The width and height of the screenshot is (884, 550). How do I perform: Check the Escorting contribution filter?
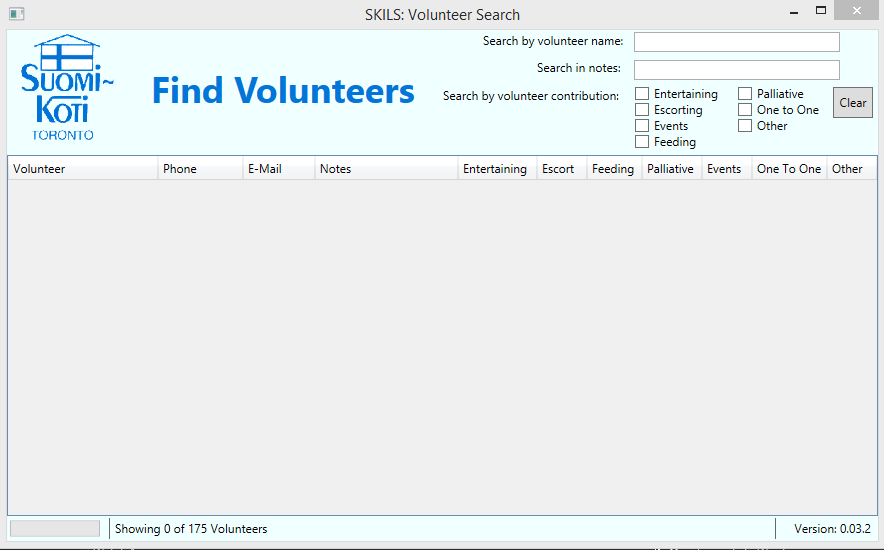(642, 110)
